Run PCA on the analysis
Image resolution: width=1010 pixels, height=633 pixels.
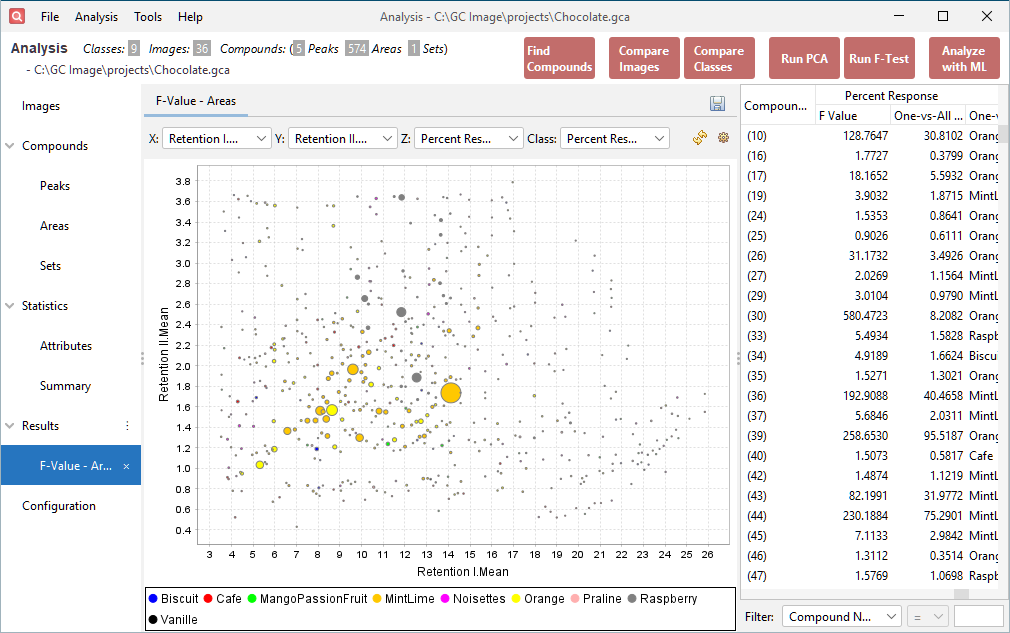[804, 57]
